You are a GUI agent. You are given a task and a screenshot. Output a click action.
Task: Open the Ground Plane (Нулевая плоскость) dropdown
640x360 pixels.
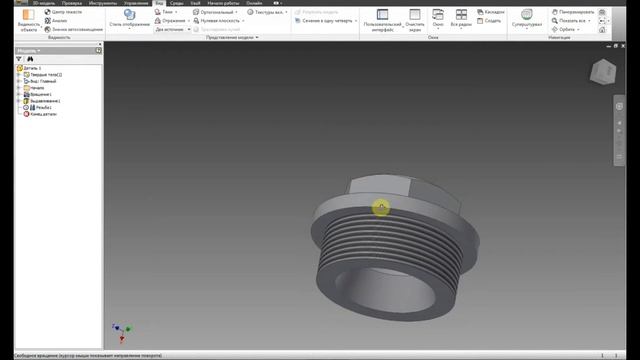pos(219,20)
